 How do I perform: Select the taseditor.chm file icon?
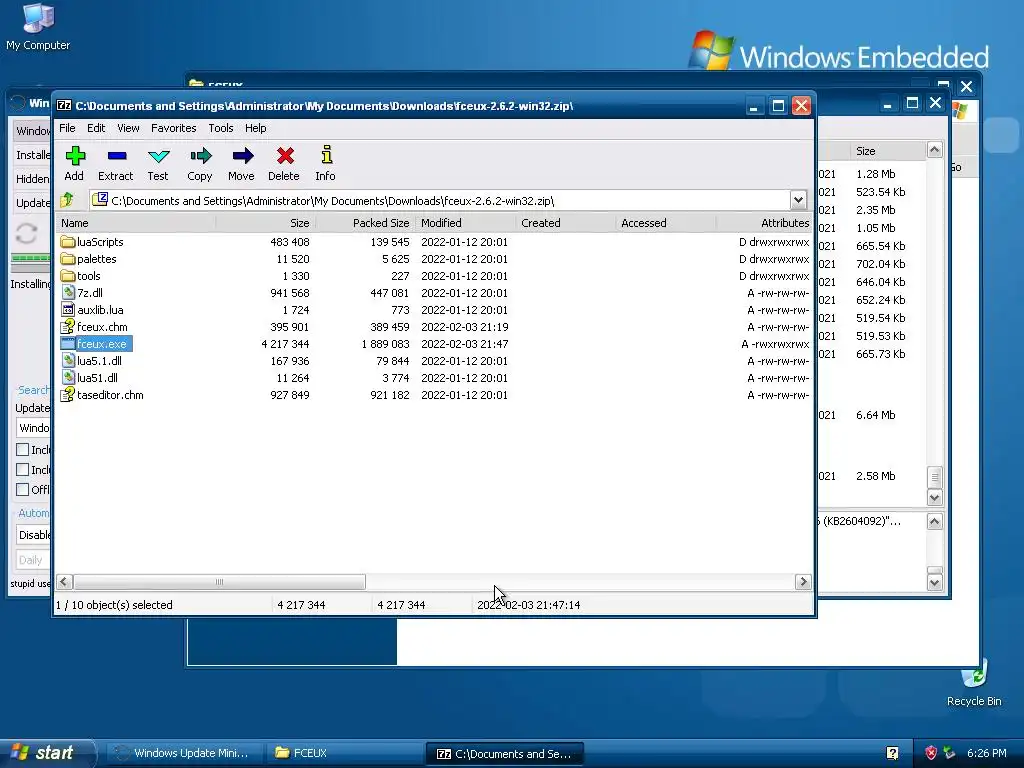coord(68,394)
